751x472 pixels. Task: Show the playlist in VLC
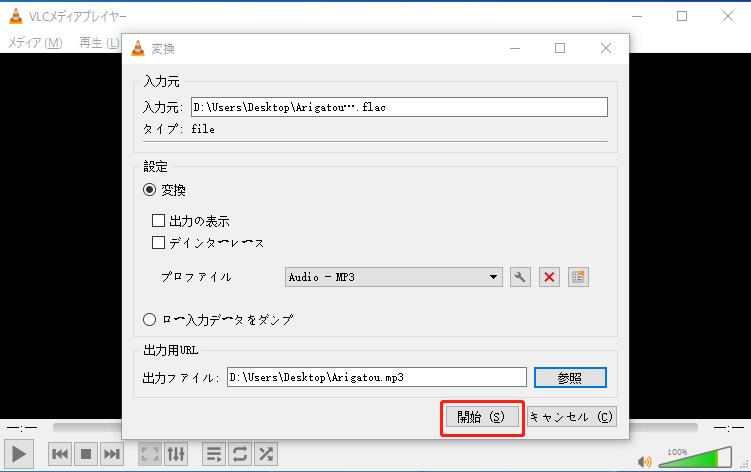(214, 454)
